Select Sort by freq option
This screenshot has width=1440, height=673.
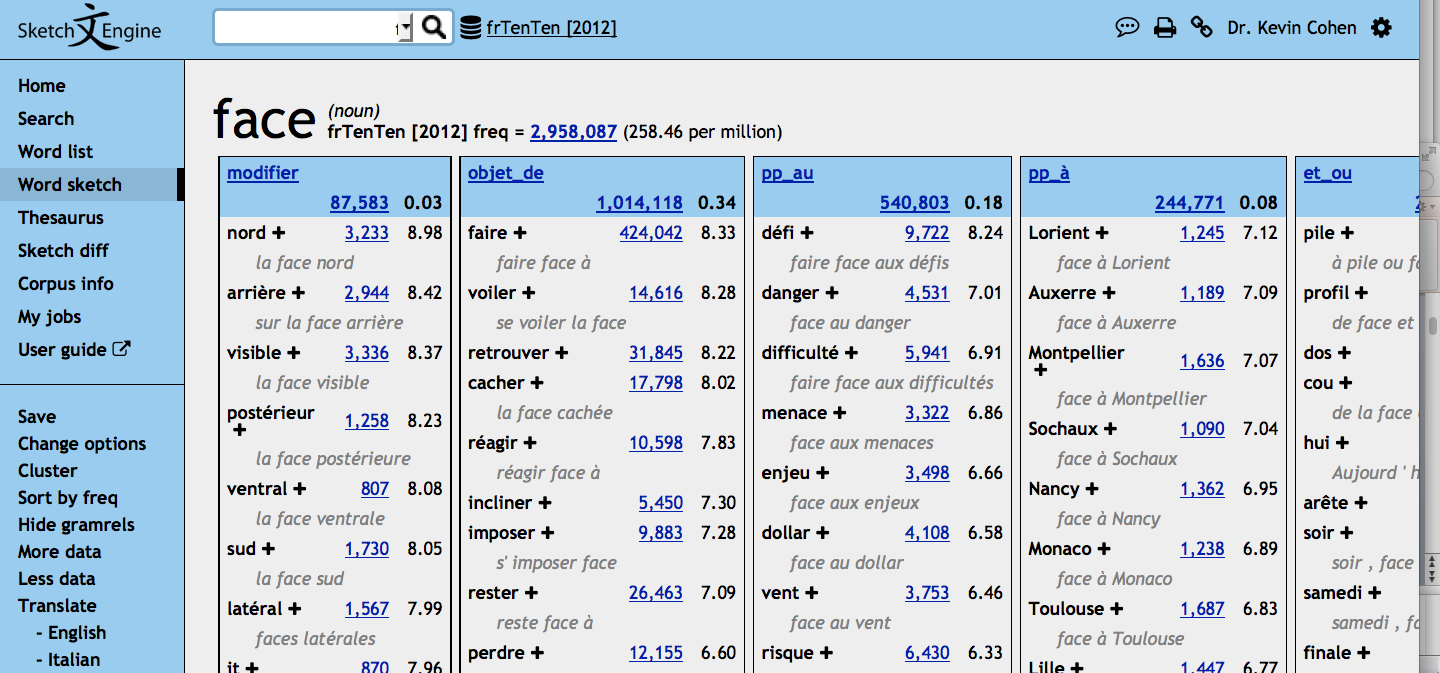(68, 498)
